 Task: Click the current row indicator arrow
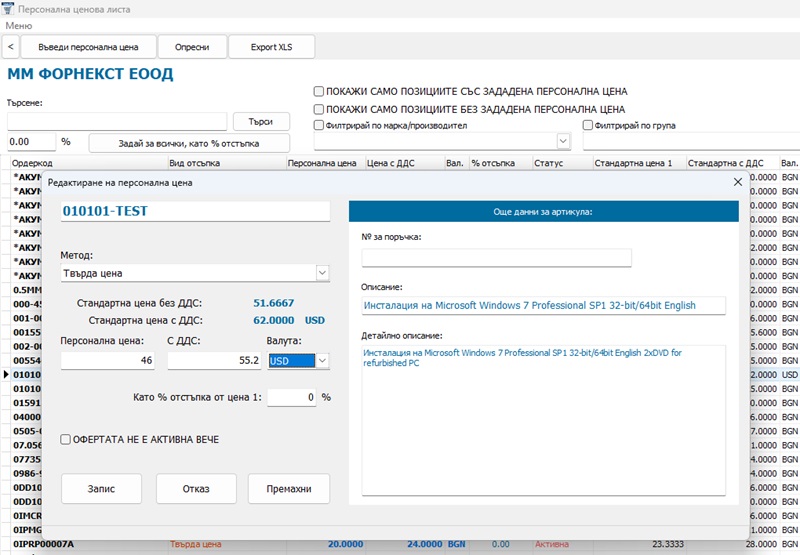[x=6, y=374]
